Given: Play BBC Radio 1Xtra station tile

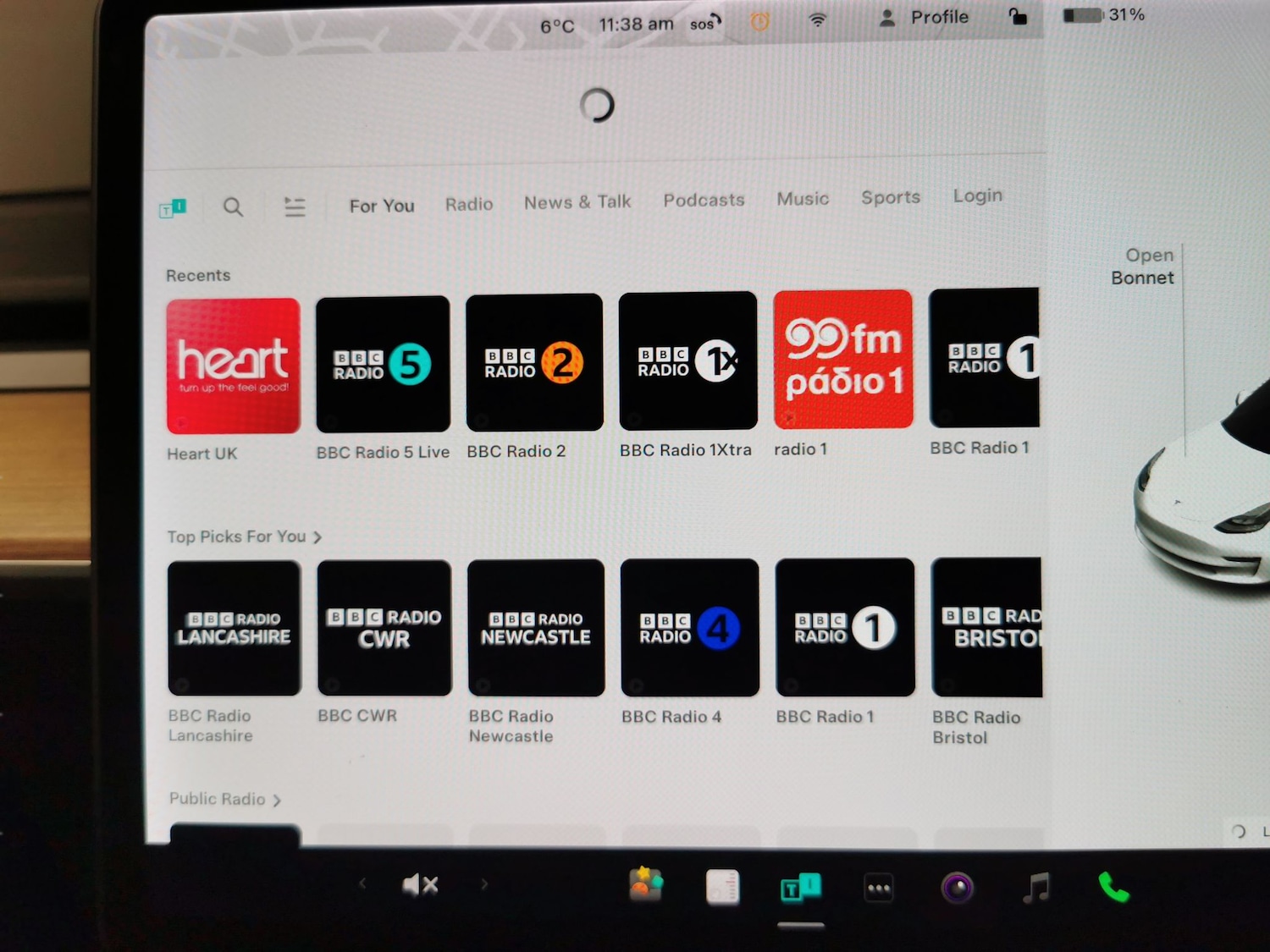Looking at the screenshot, I should point(687,360).
